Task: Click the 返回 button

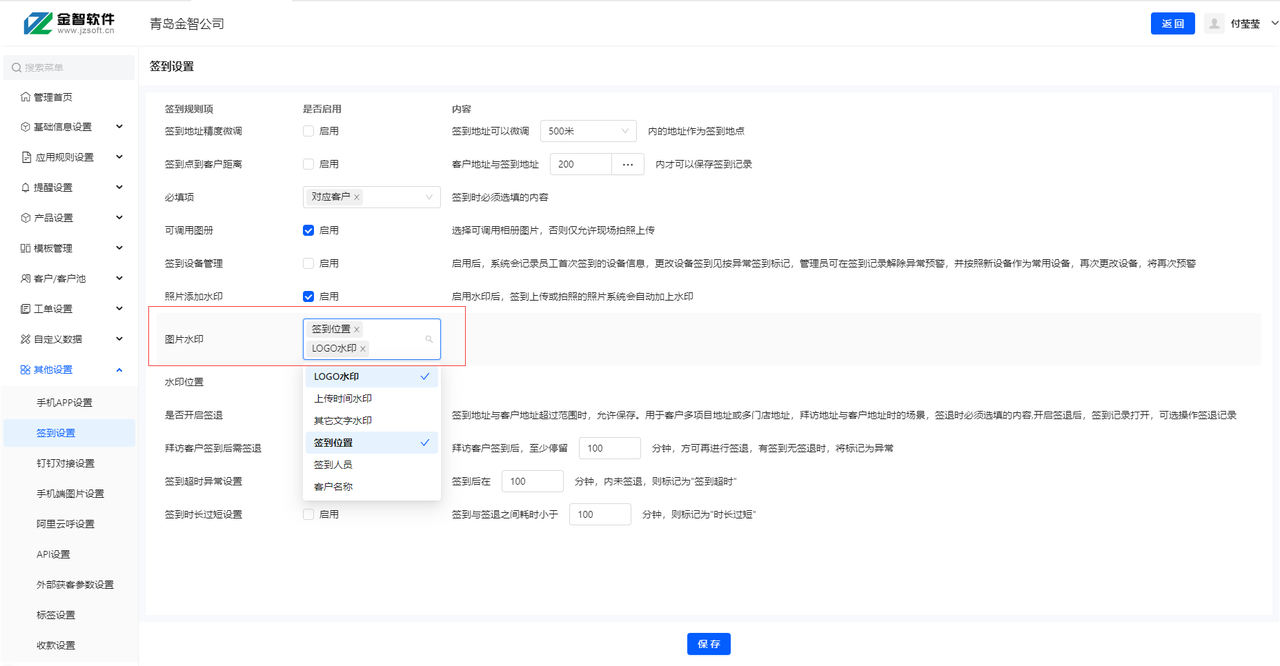Action: point(1173,23)
